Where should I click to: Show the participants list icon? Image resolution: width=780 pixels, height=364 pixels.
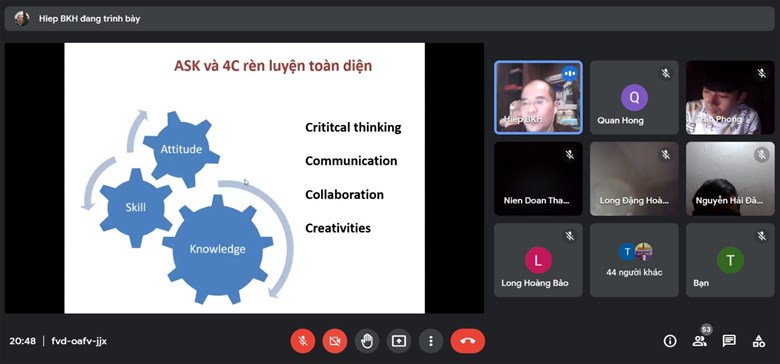[x=699, y=341]
